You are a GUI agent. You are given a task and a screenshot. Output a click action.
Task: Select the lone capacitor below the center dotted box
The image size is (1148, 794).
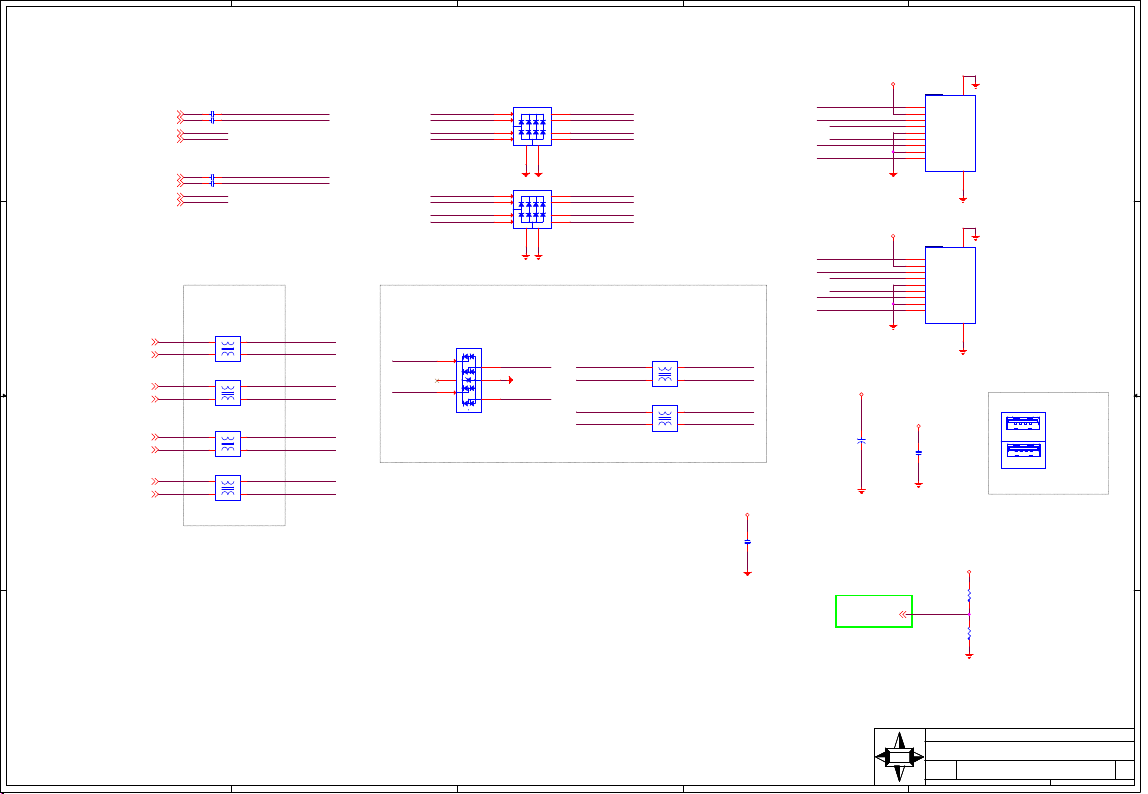tap(748, 542)
